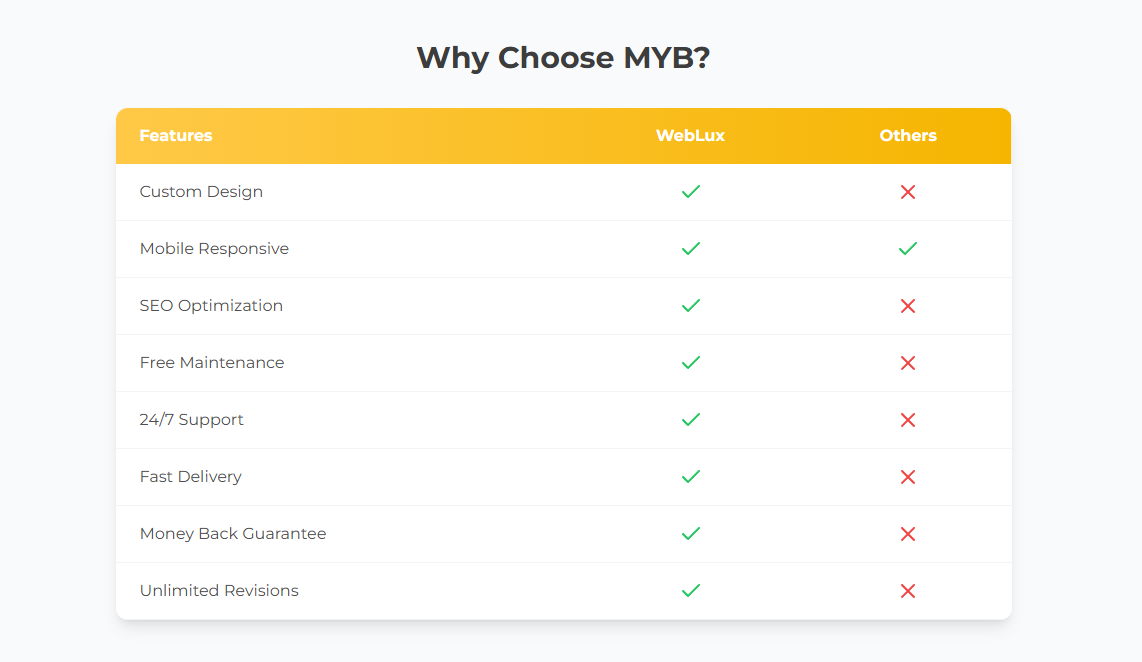The height and width of the screenshot is (662, 1142).
Task: Select the Others column header
Action: tap(908, 136)
